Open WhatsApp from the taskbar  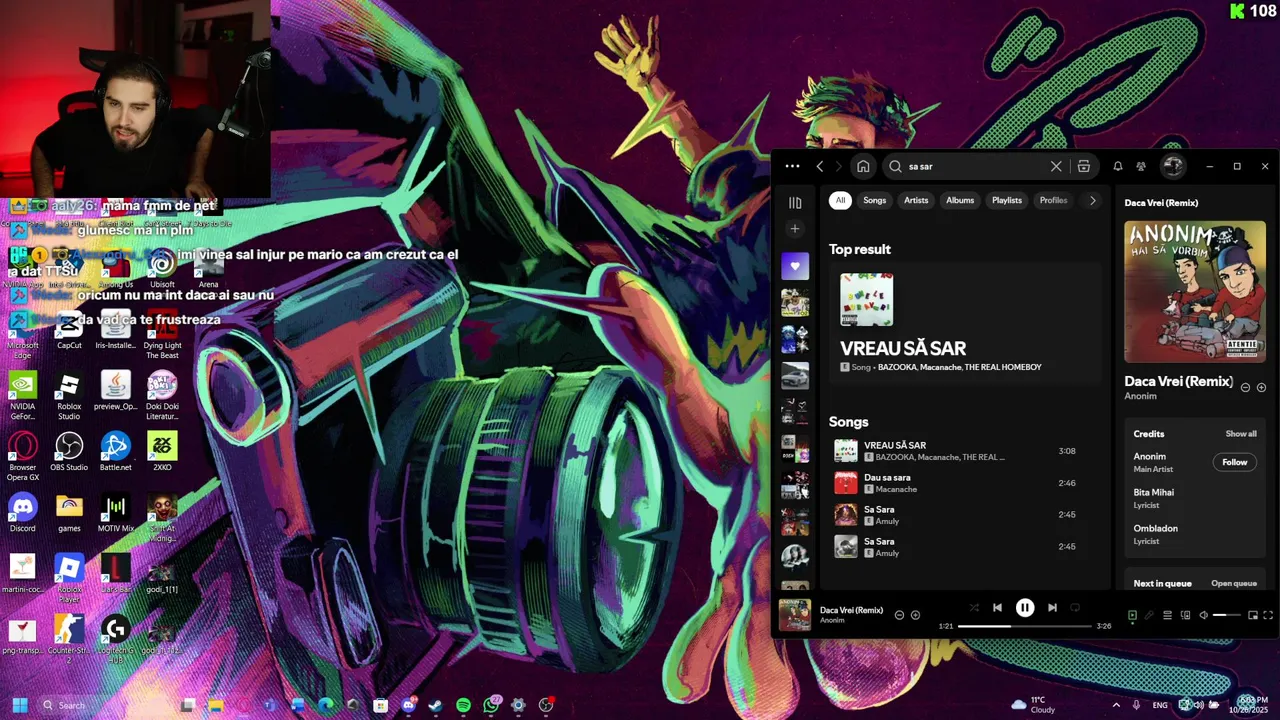coord(491,705)
